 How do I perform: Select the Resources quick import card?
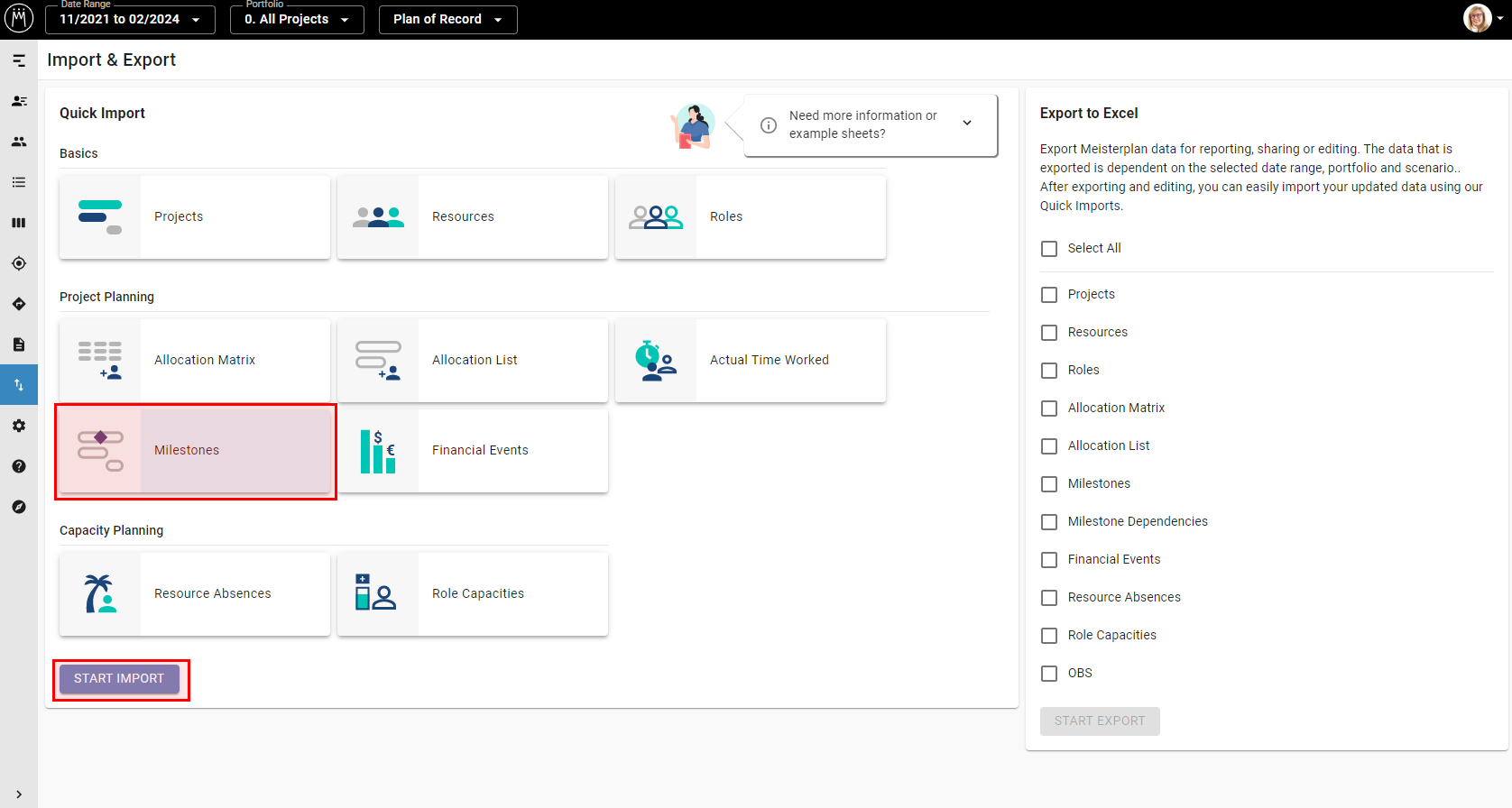point(473,217)
